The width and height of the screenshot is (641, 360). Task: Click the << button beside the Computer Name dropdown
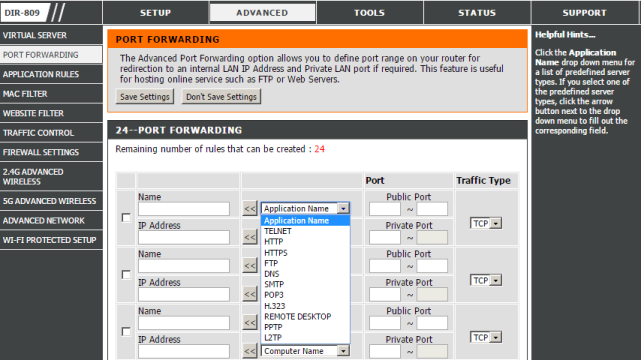250,351
